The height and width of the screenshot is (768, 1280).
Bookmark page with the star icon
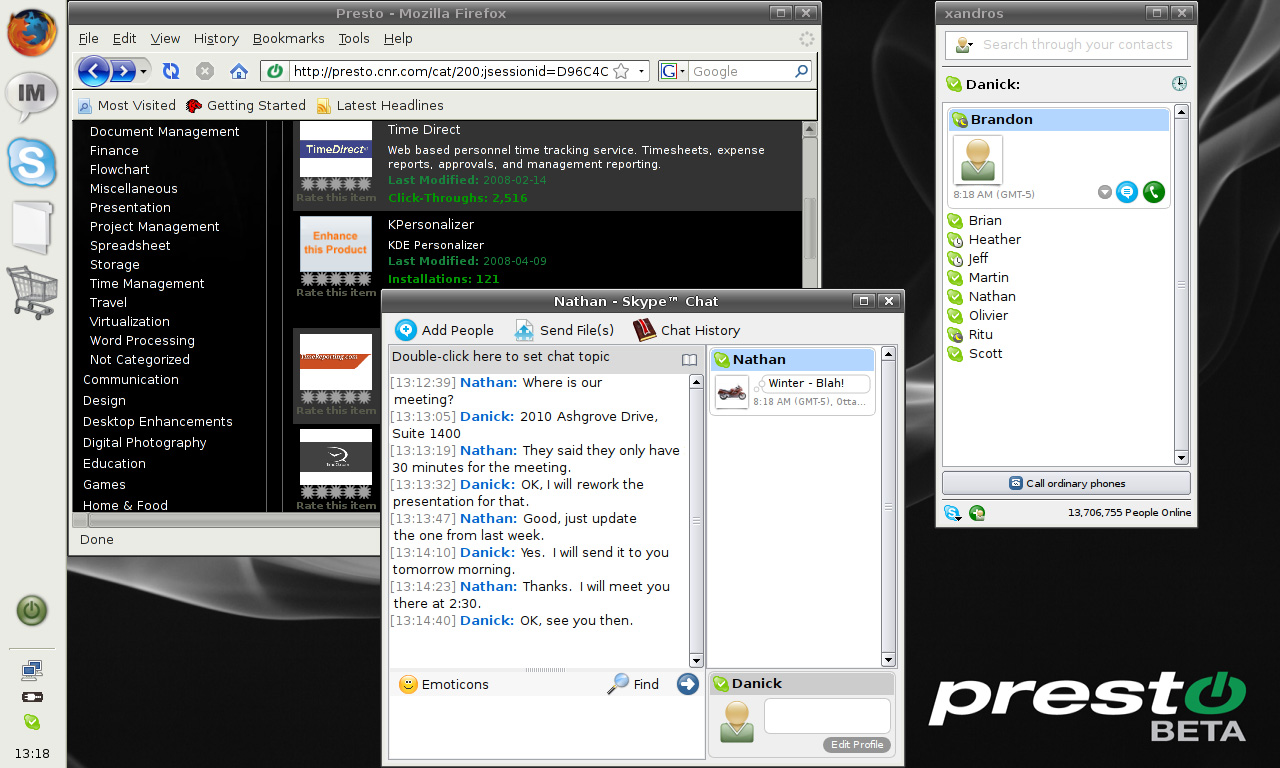pyautogui.click(x=621, y=71)
